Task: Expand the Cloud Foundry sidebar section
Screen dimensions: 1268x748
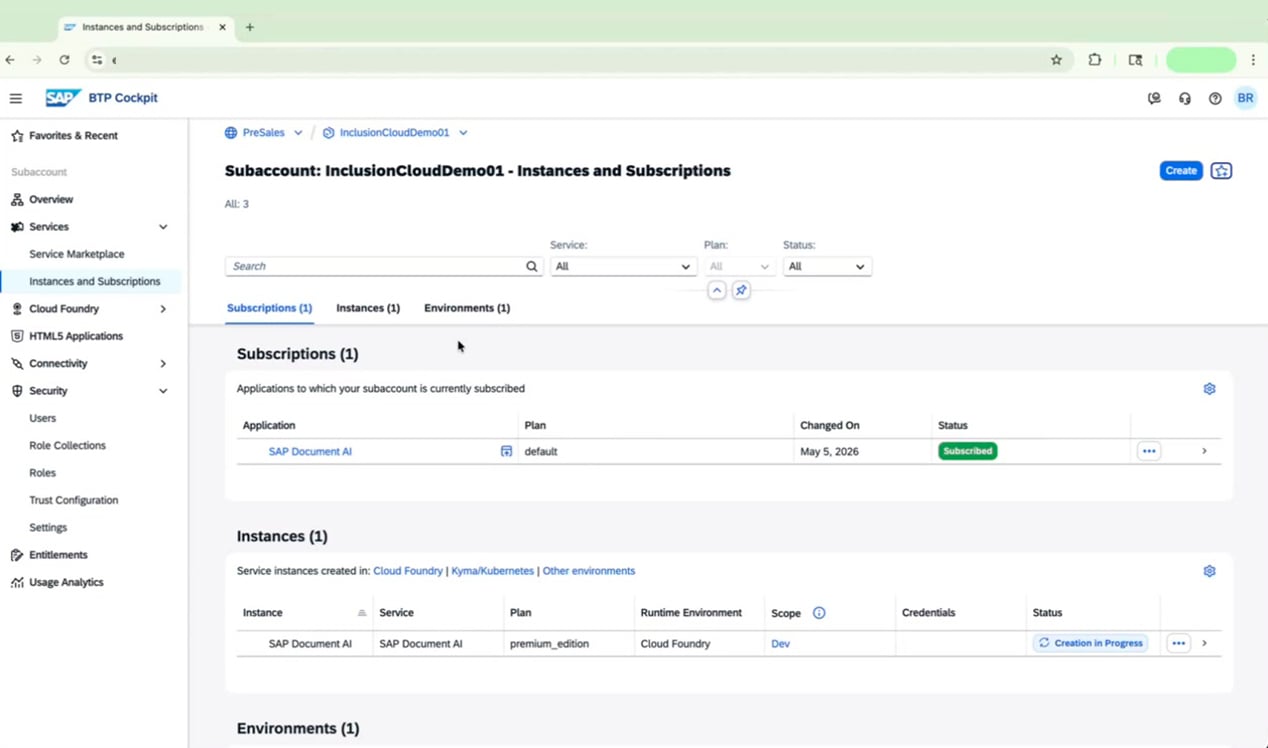Action: (x=163, y=309)
